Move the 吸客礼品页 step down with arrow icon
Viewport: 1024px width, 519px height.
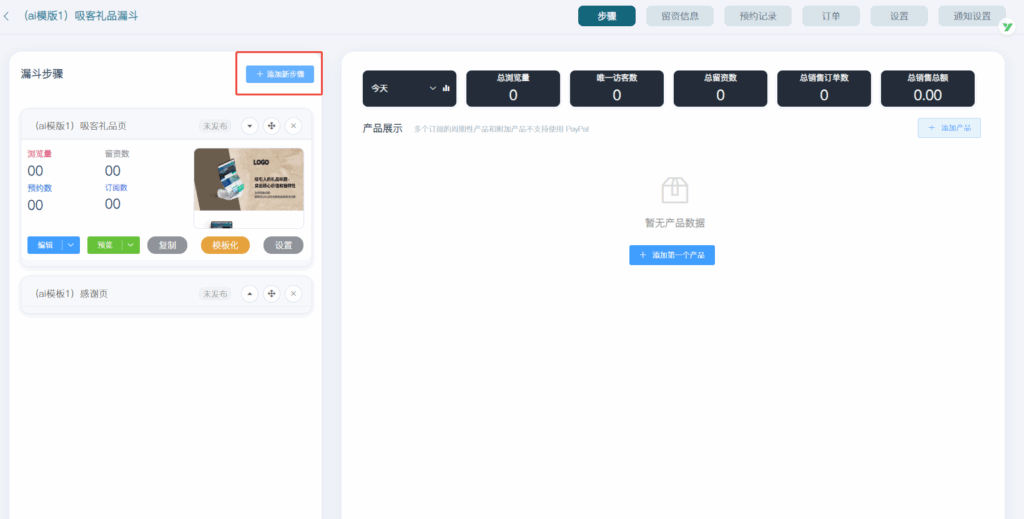(x=249, y=126)
